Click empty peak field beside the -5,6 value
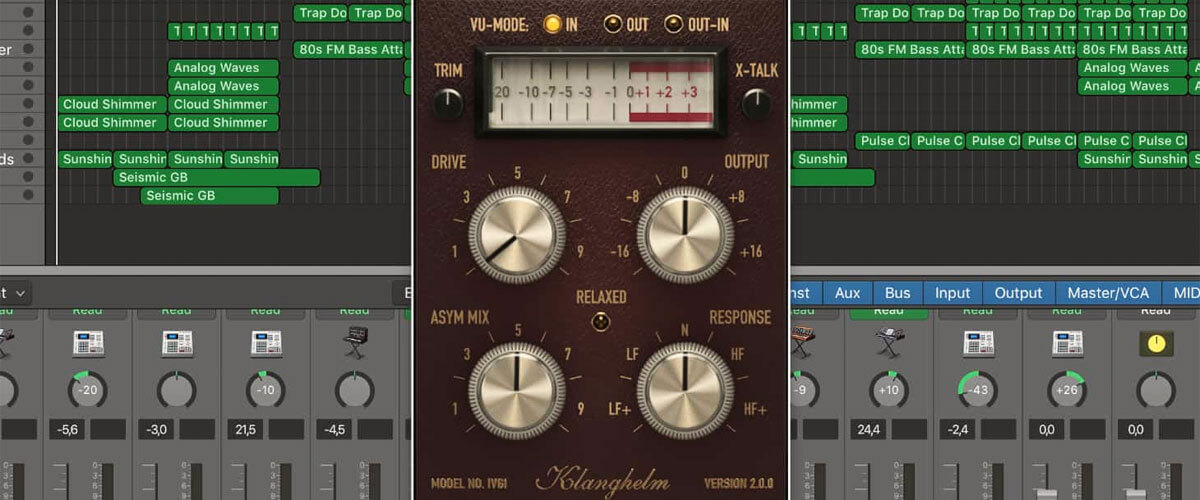The height and width of the screenshot is (500, 1200). point(108,429)
